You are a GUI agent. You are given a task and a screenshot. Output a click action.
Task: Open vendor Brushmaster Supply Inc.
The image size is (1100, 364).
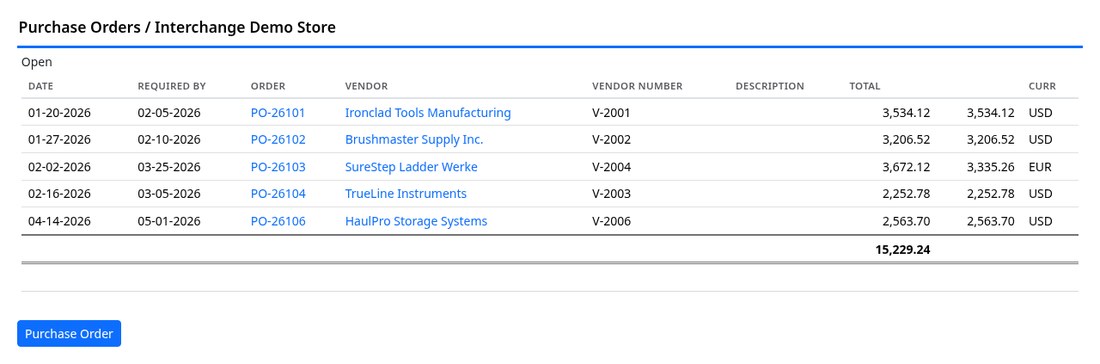414,140
